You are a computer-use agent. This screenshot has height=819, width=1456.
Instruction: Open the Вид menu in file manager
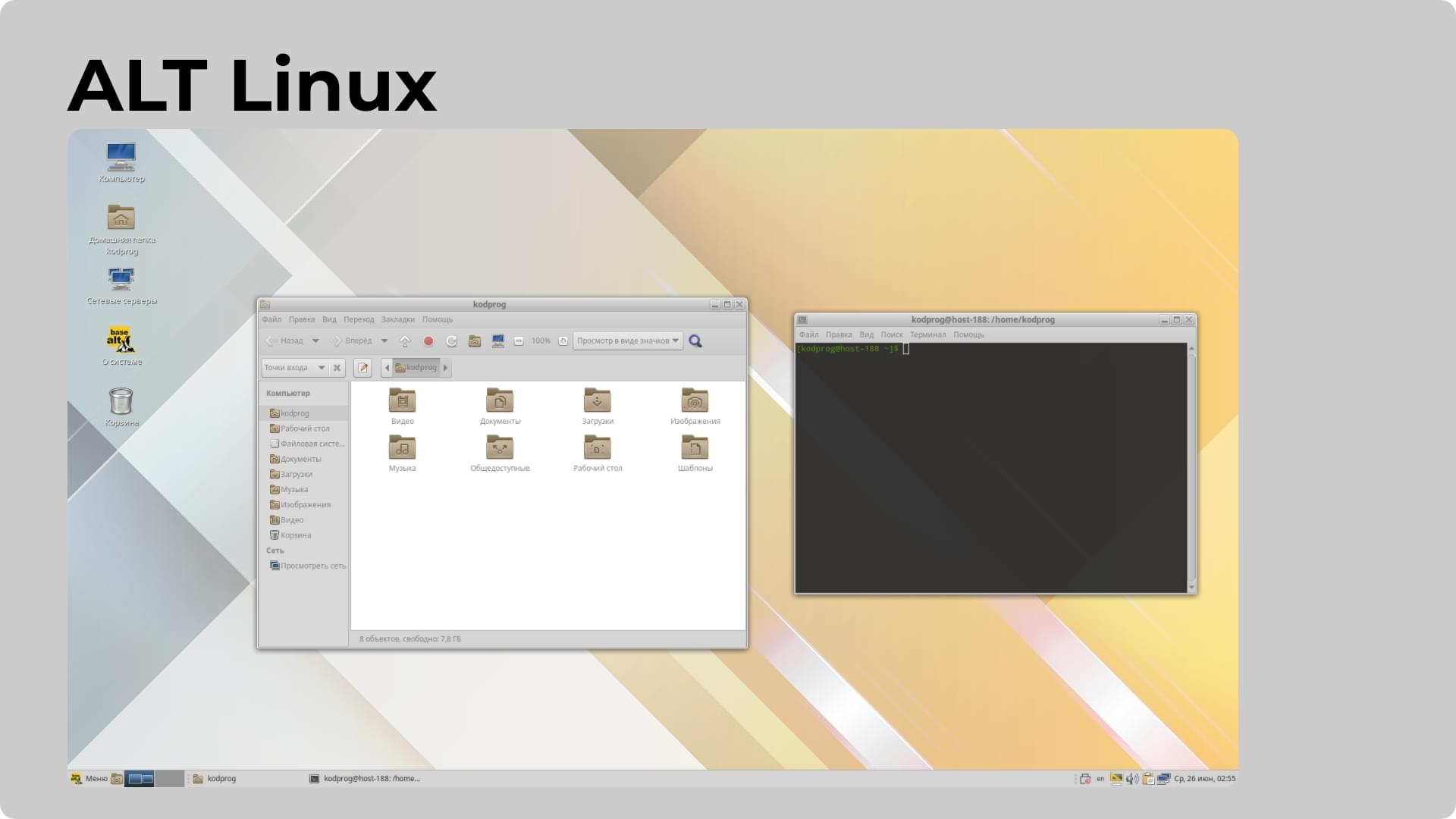point(329,319)
